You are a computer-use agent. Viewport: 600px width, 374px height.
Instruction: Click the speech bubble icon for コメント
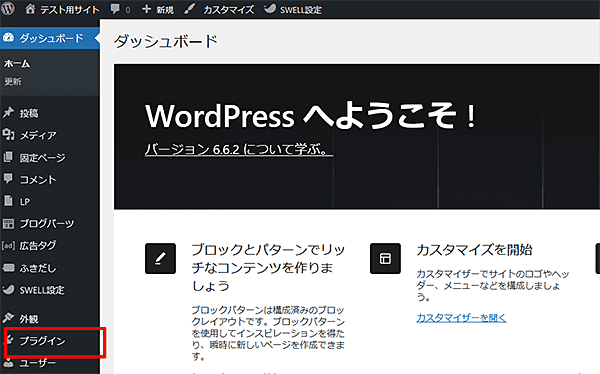click(8, 179)
